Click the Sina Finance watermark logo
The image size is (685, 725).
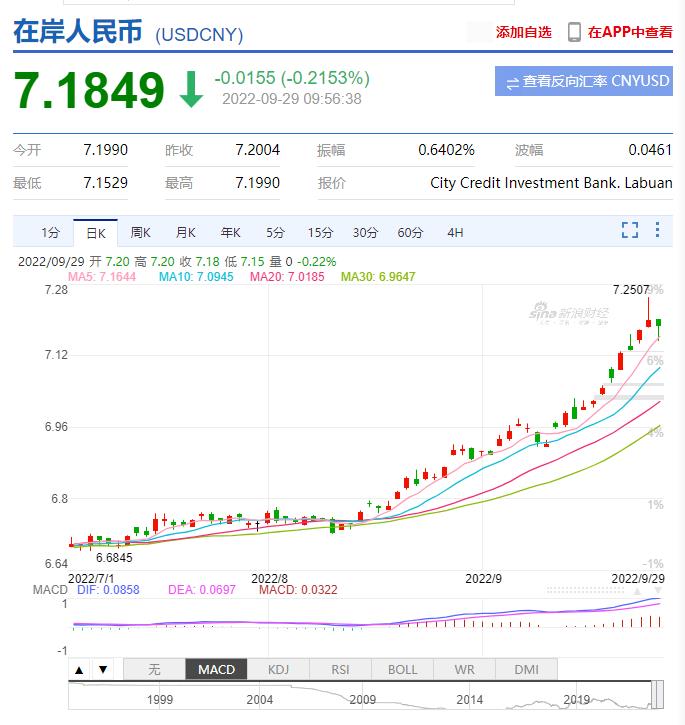(x=582, y=314)
